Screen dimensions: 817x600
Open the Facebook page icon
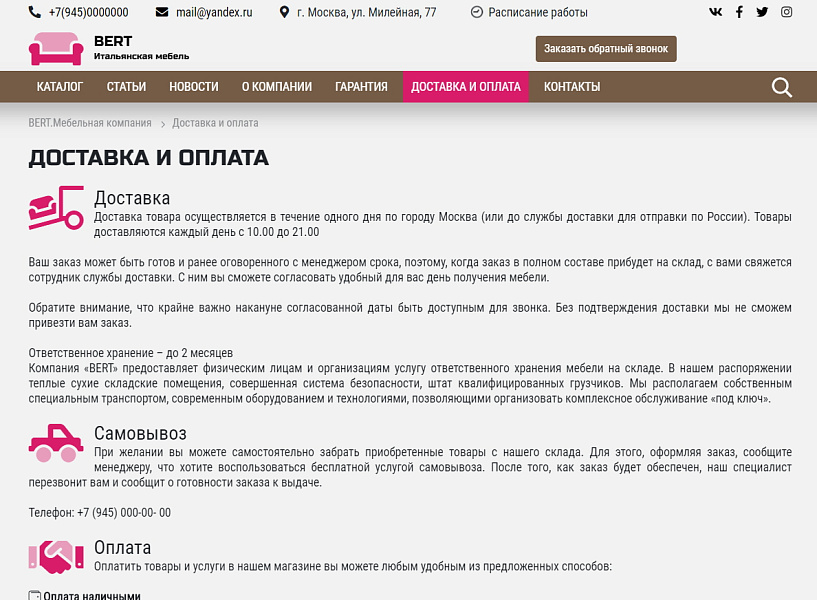pos(739,12)
